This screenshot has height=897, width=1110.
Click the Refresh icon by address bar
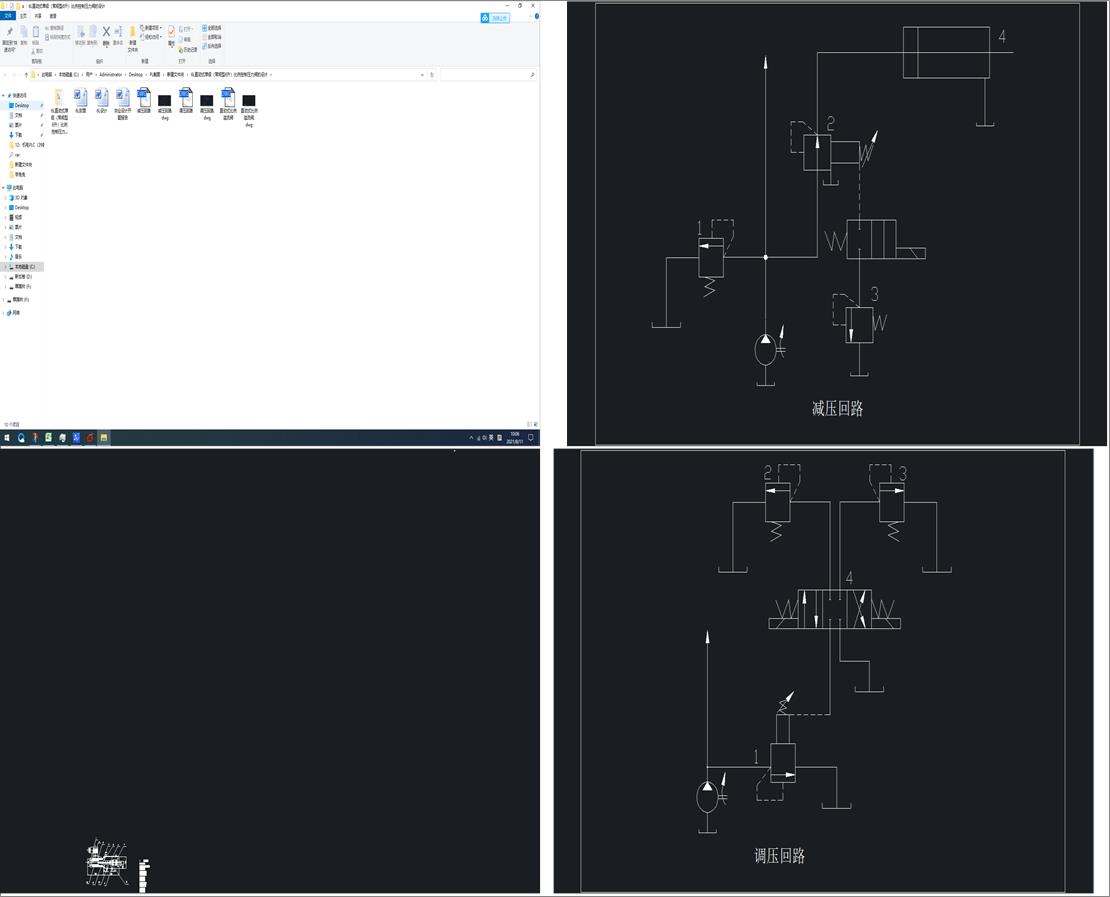click(x=432, y=74)
